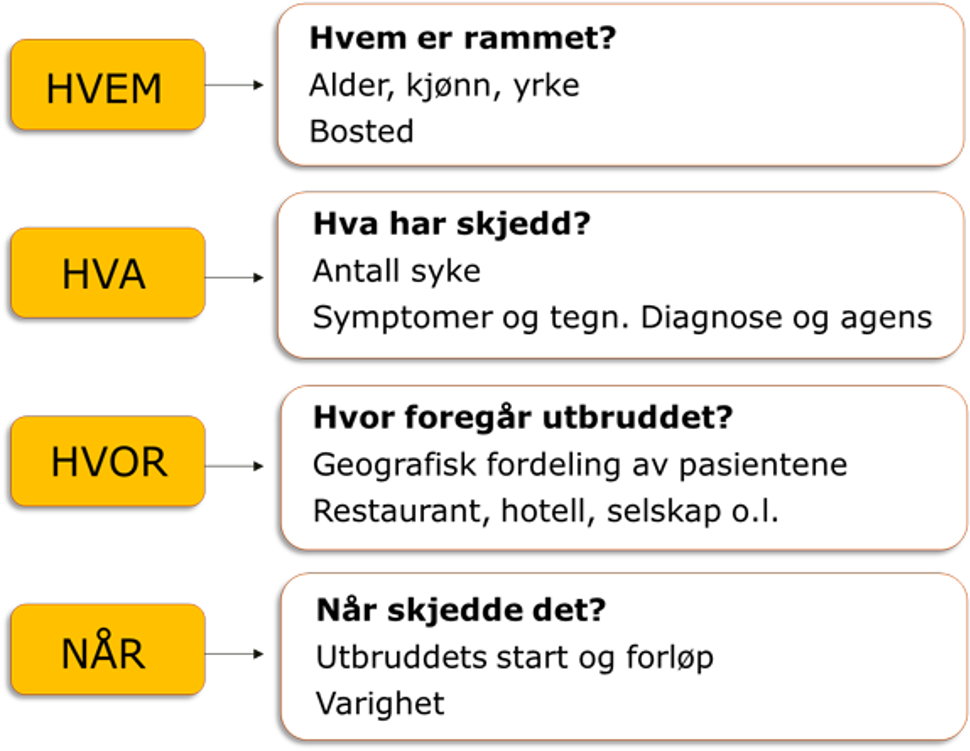The image size is (970, 751).
Task: Select the arrow next to HVOR
Action: pyautogui.click(x=236, y=467)
